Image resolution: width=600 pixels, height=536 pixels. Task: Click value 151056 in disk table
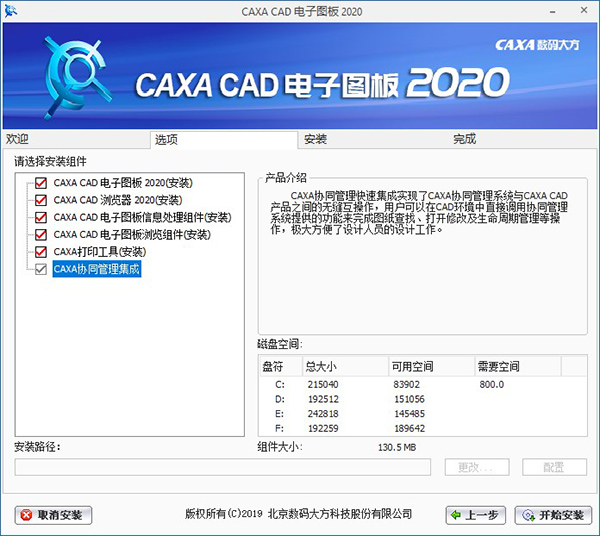(409, 399)
